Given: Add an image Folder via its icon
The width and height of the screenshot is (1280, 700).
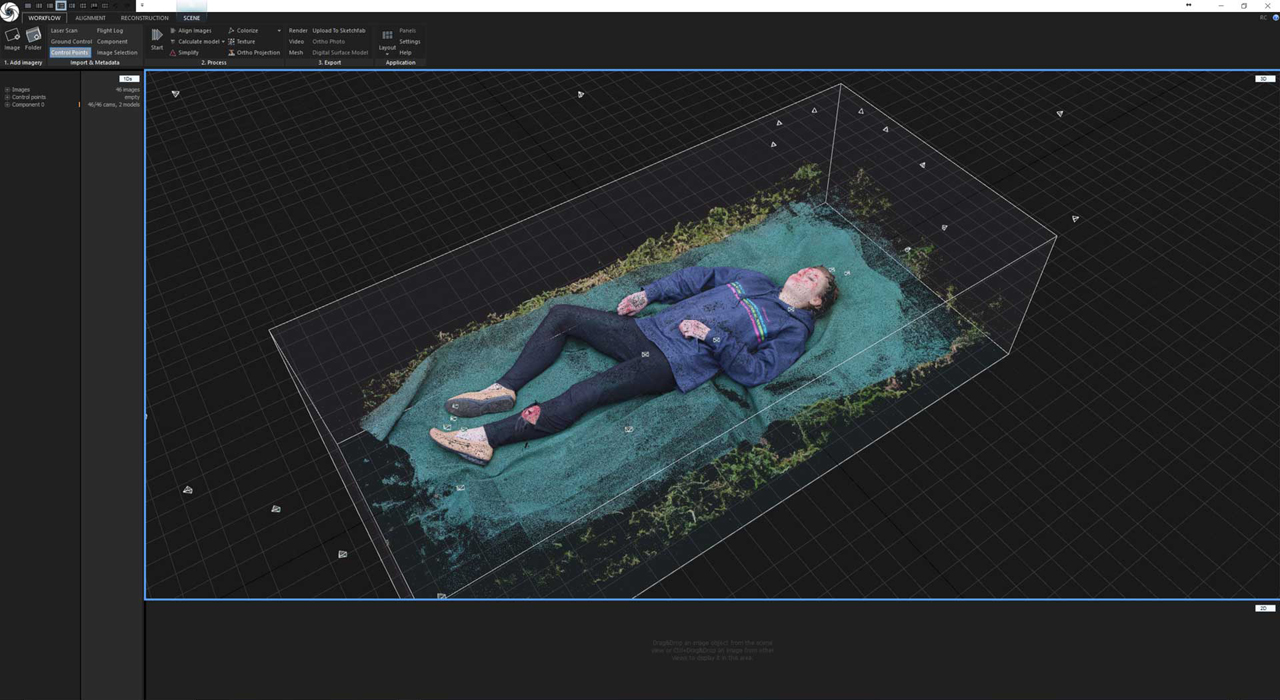Looking at the screenshot, I should point(33,35).
